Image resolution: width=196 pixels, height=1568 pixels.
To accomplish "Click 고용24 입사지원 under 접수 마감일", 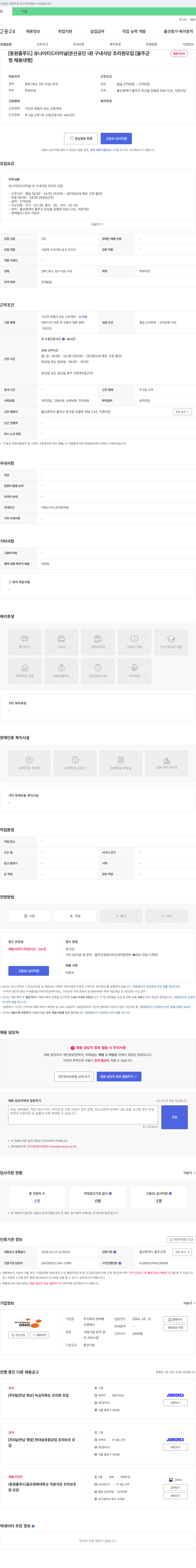I will pyautogui.click(x=29, y=971).
